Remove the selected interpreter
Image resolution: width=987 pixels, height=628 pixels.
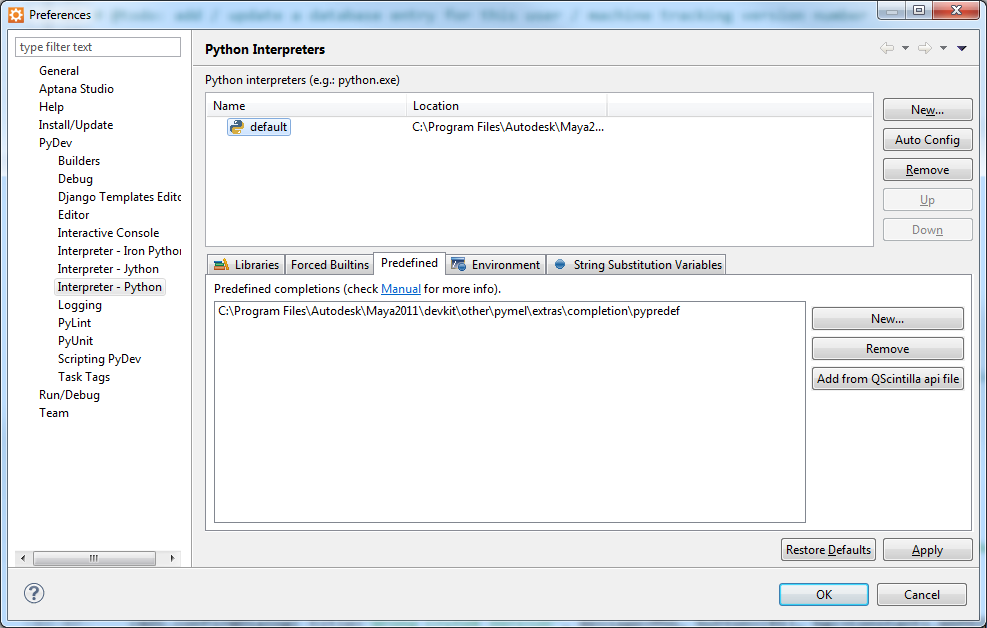coord(927,170)
